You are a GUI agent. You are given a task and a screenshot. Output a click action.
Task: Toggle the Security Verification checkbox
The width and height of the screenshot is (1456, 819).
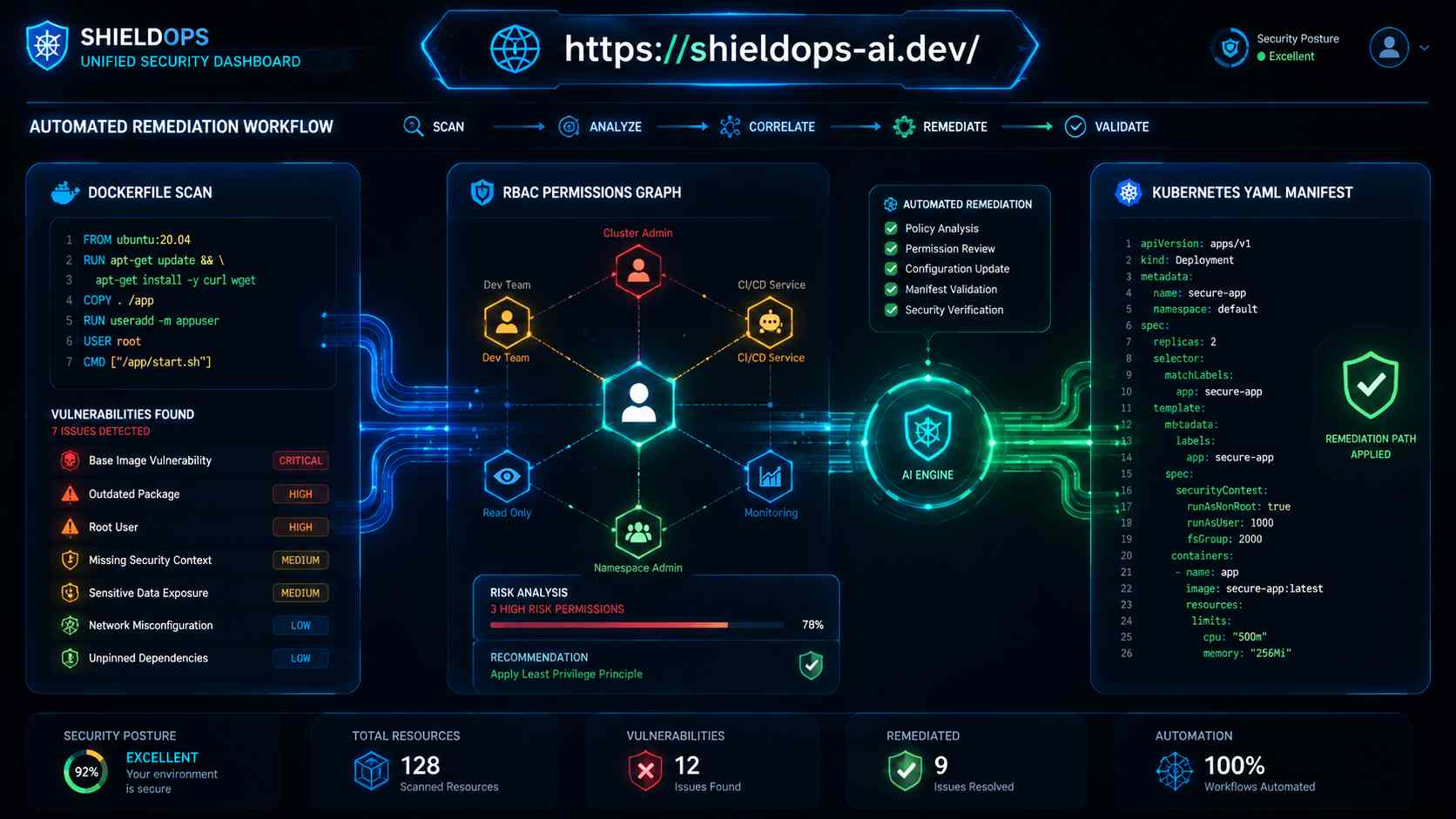891,310
